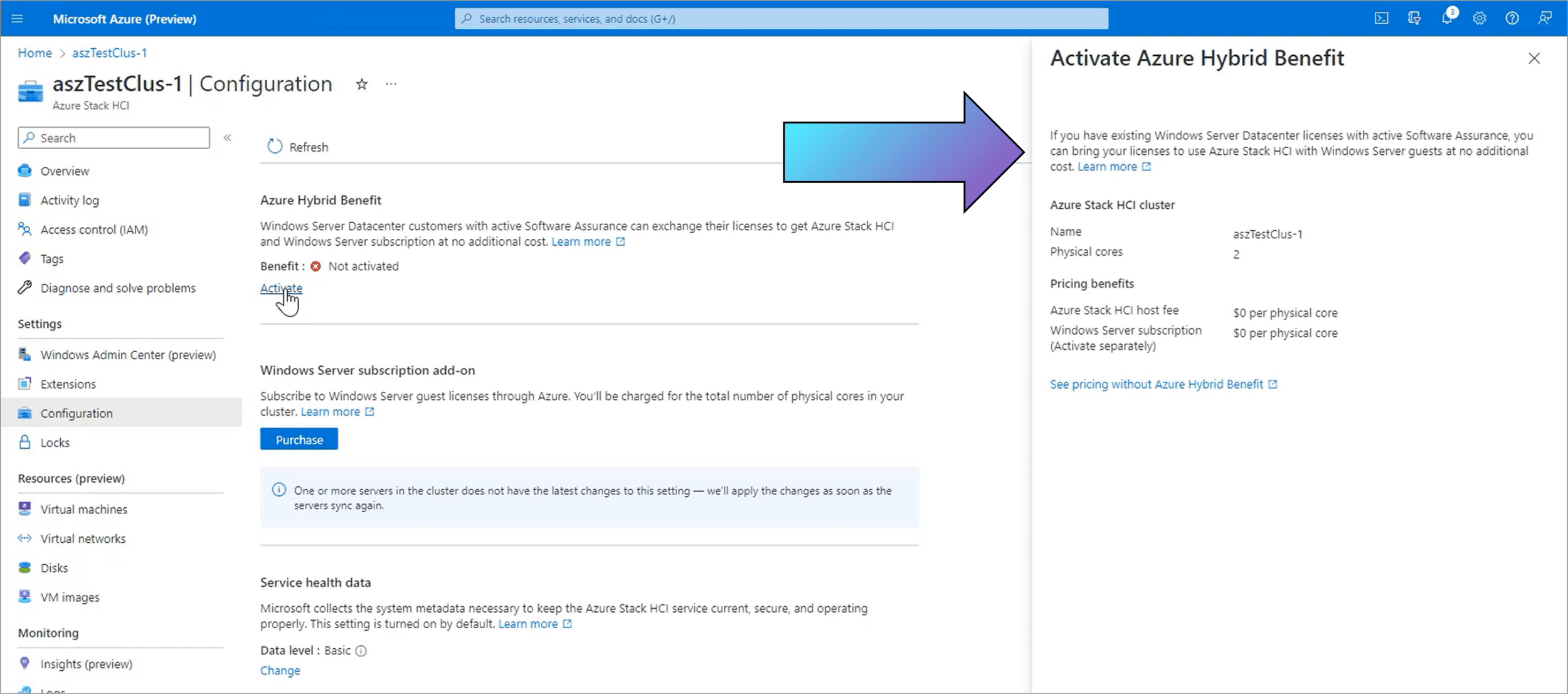Click the aszTestClus-1 breadcrumb link
Screen dimensions: 1568x694
[x=109, y=53]
